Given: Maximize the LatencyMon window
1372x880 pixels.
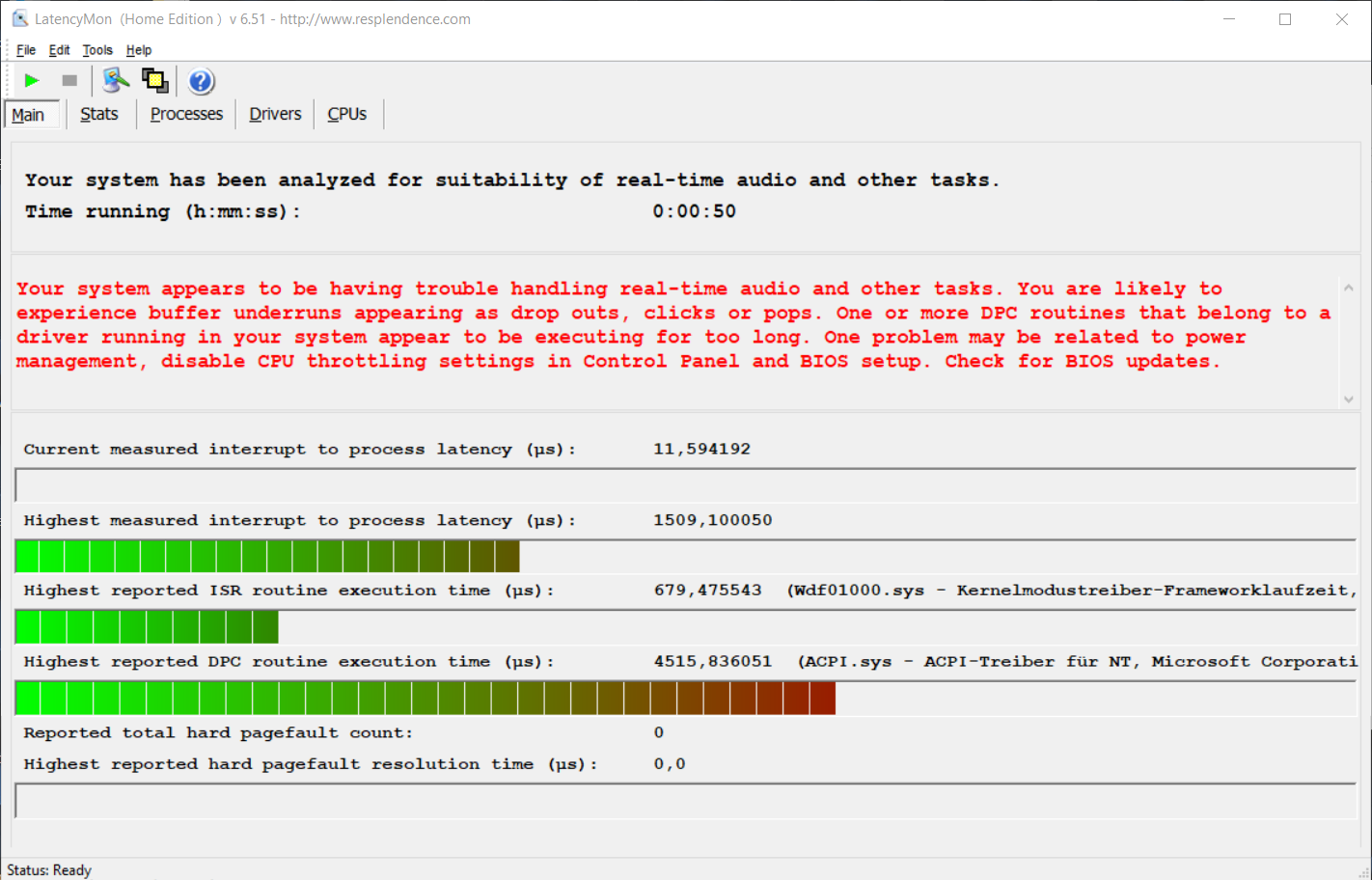Looking at the screenshot, I should click(x=1285, y=19).
